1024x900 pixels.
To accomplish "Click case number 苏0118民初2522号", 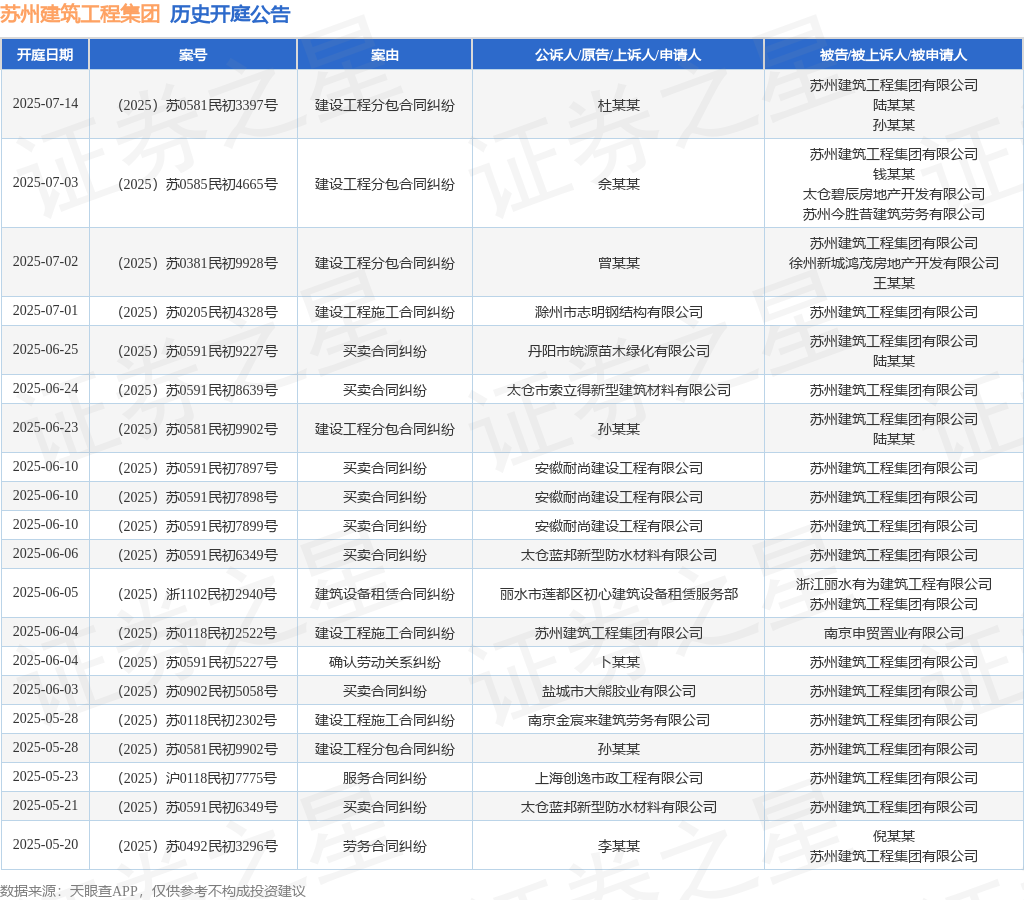I will (x=197, y=634).
